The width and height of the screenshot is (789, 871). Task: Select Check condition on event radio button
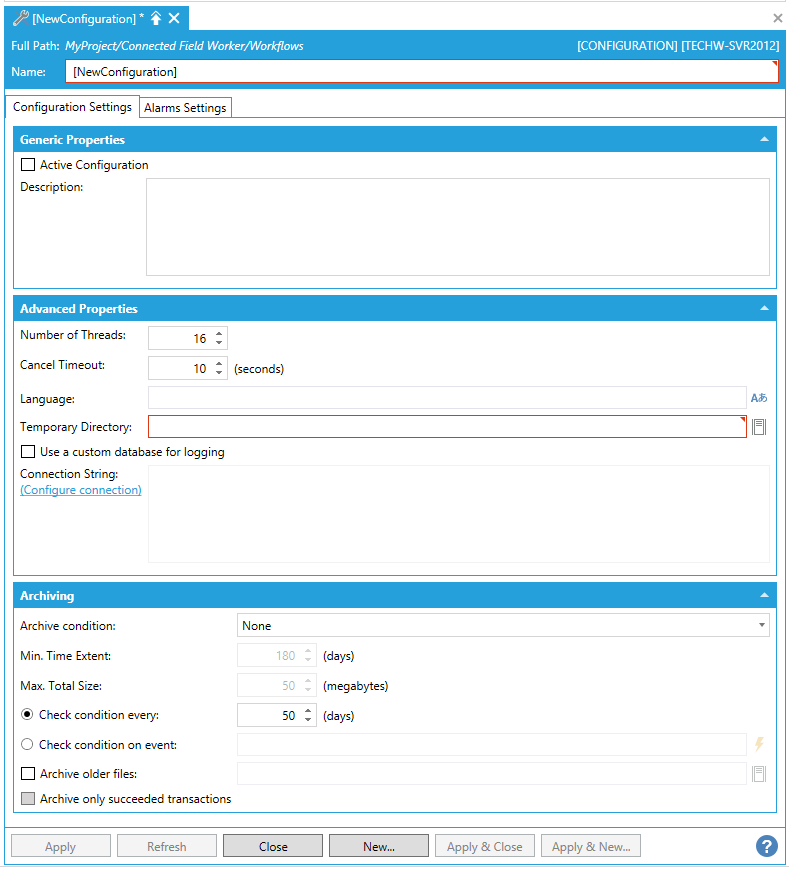point(27,744)
